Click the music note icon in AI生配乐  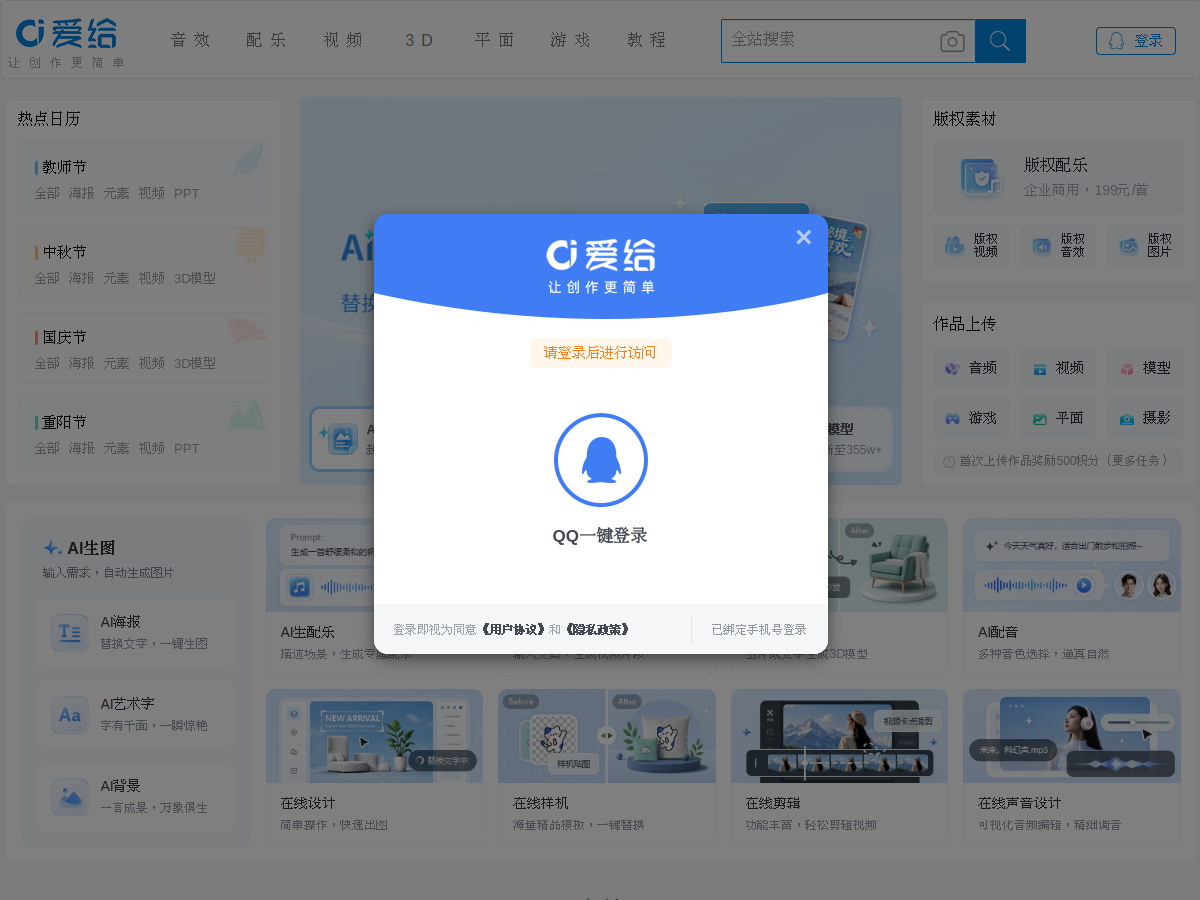pos(299,586)
